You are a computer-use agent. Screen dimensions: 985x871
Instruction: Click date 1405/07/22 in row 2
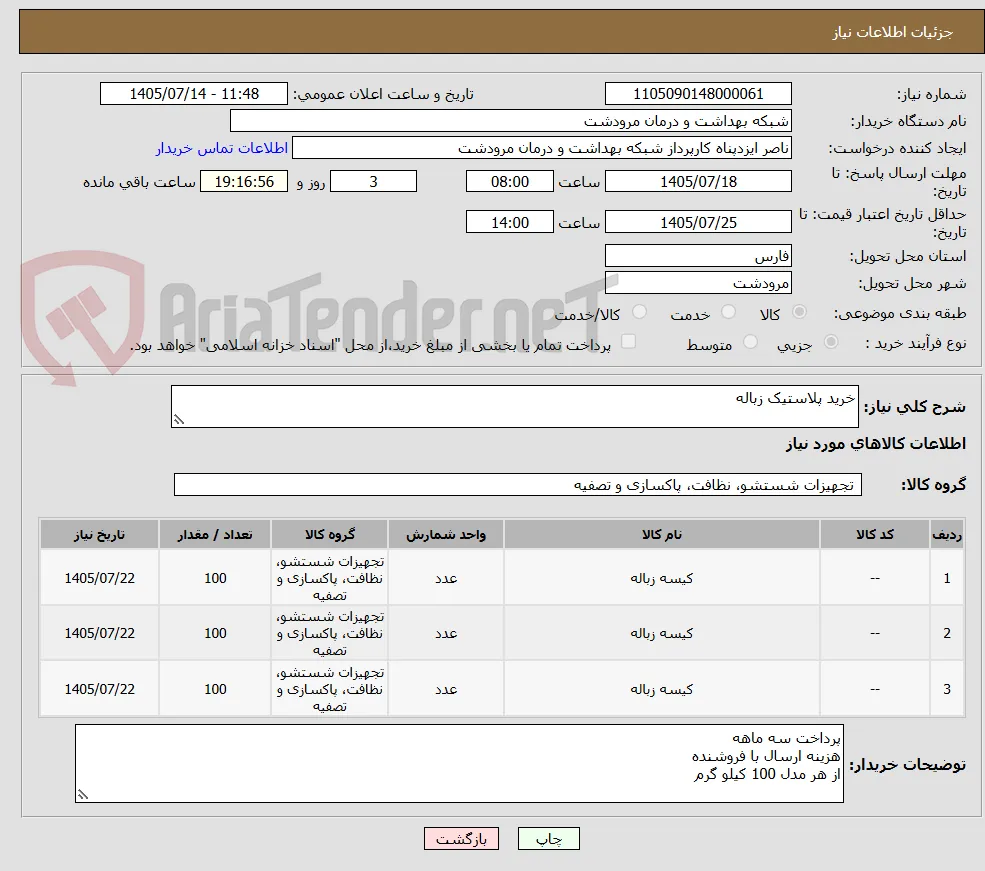[x=99, y=634]
